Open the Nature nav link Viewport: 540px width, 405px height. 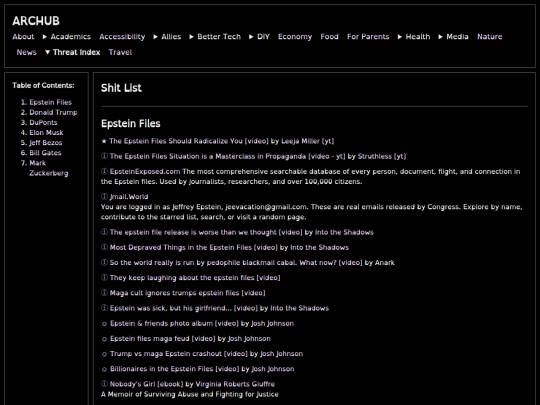click(x=489, y=37)
